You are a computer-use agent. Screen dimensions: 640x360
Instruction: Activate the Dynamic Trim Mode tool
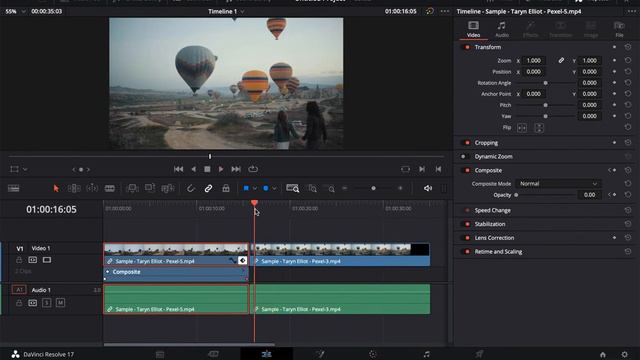coord(92,188)
